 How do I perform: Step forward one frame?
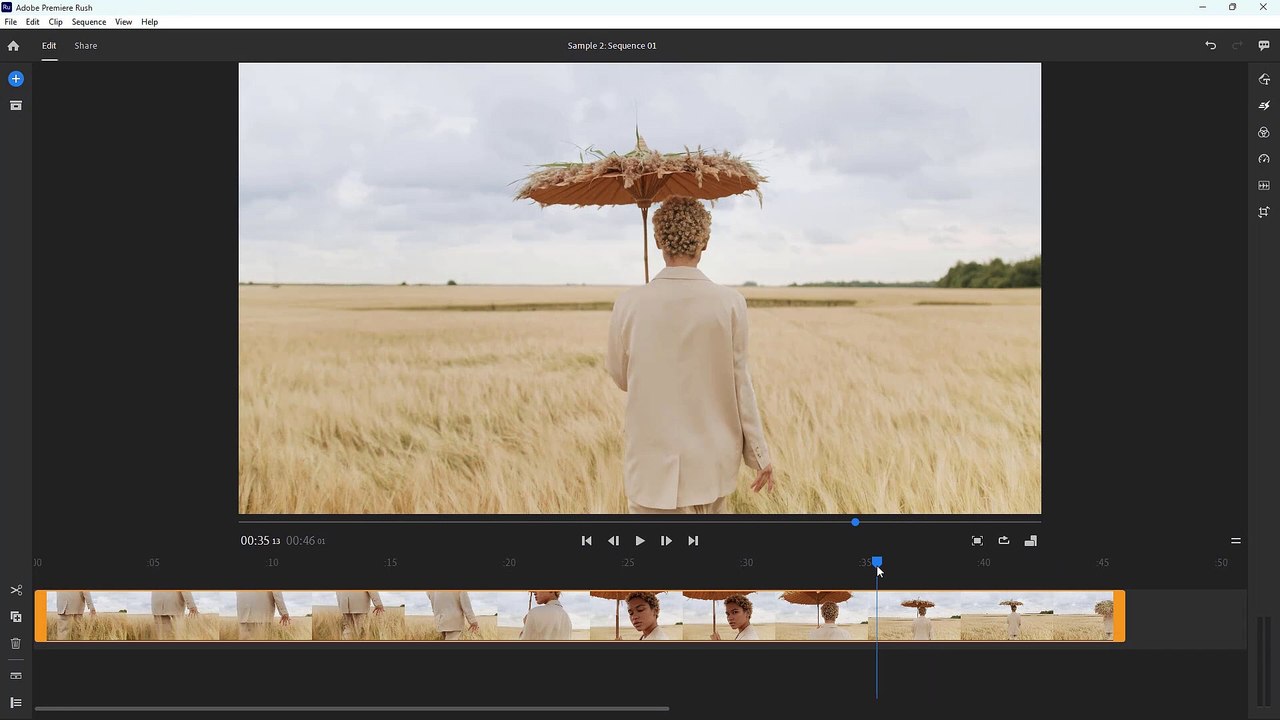tap(666, 541)
